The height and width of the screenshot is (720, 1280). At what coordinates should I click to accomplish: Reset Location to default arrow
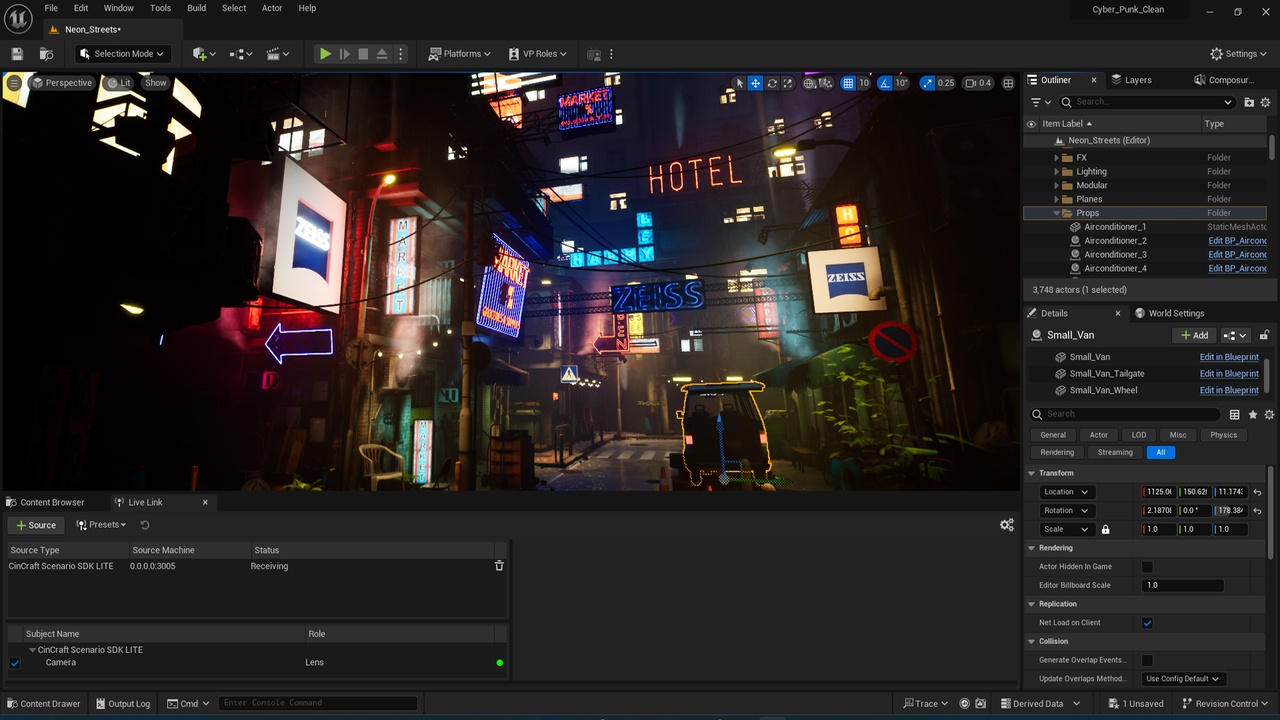[x=1257, y=492]
